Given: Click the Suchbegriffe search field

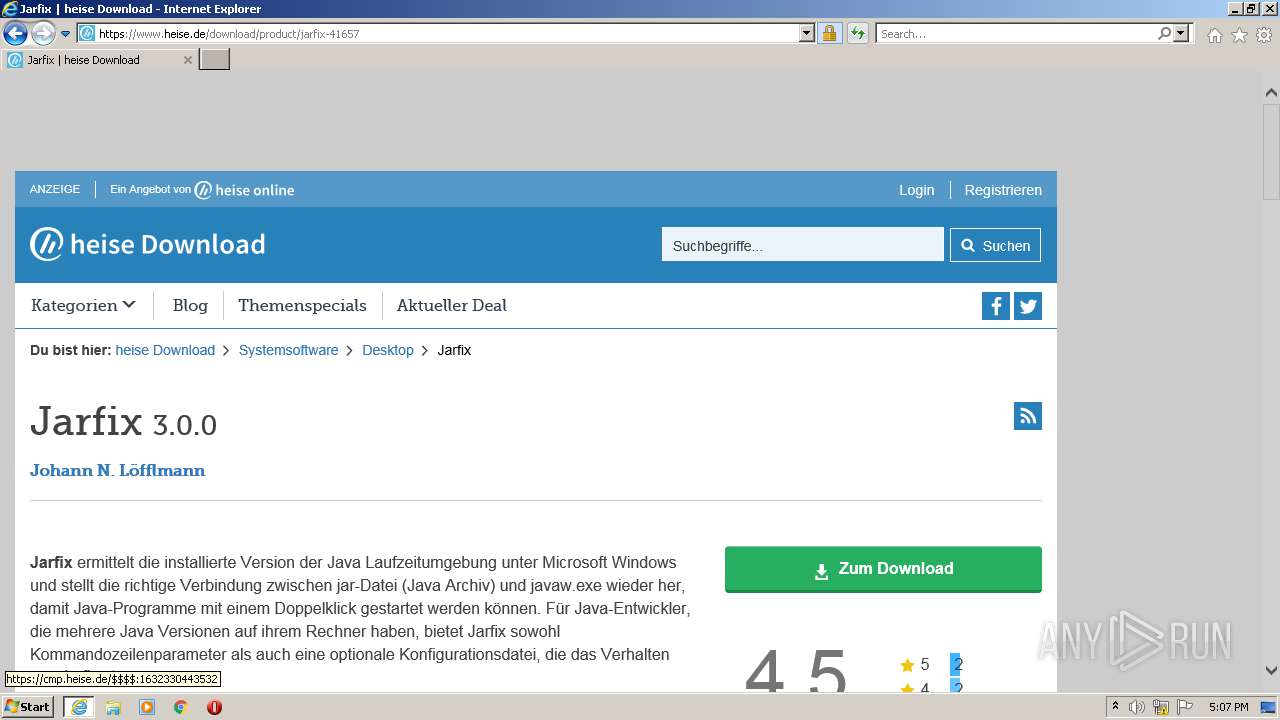Looking at the screenshot, I should 803,245.
